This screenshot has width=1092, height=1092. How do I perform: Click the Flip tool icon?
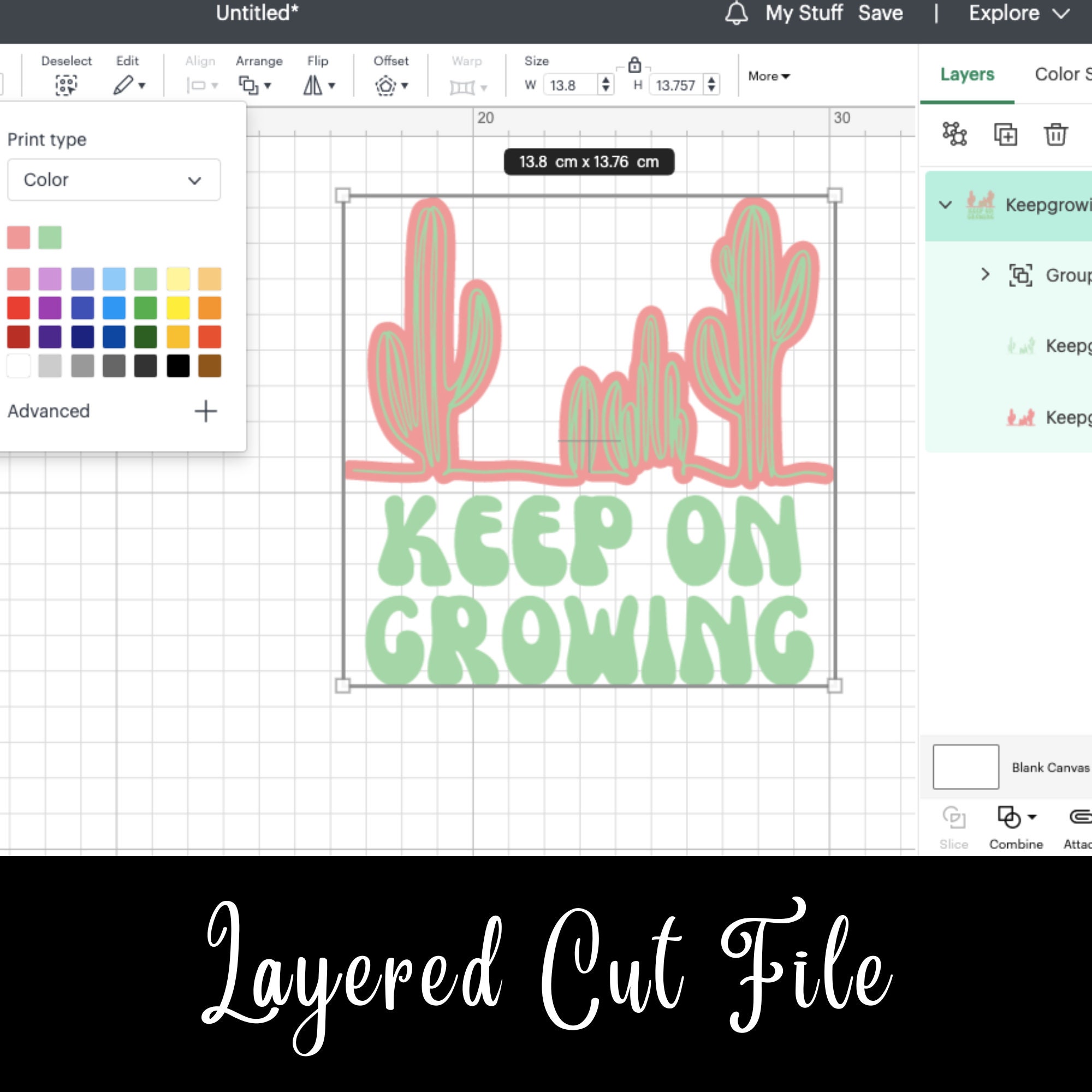tap(315, 85)
